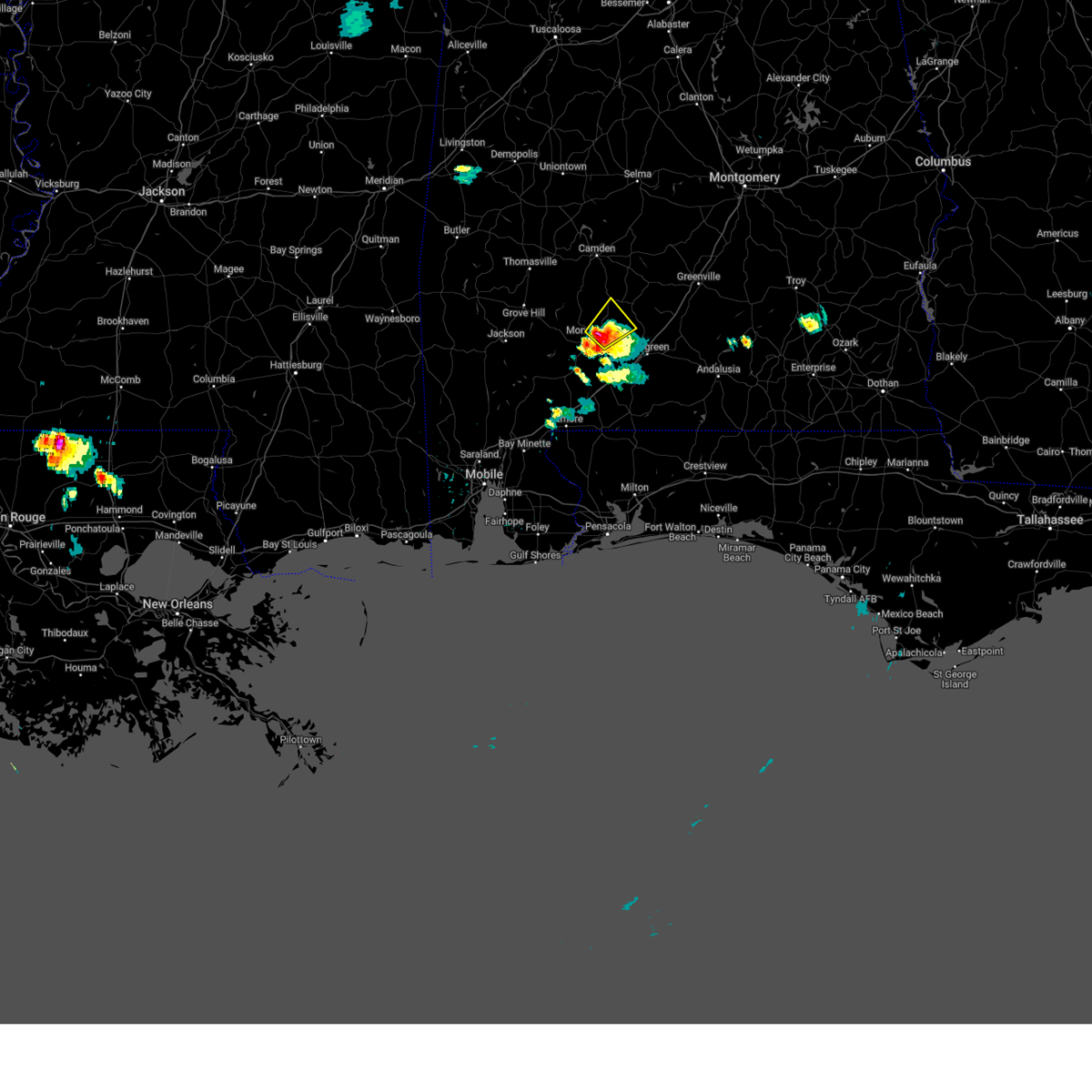Select the Greenville label

point(698,277)
